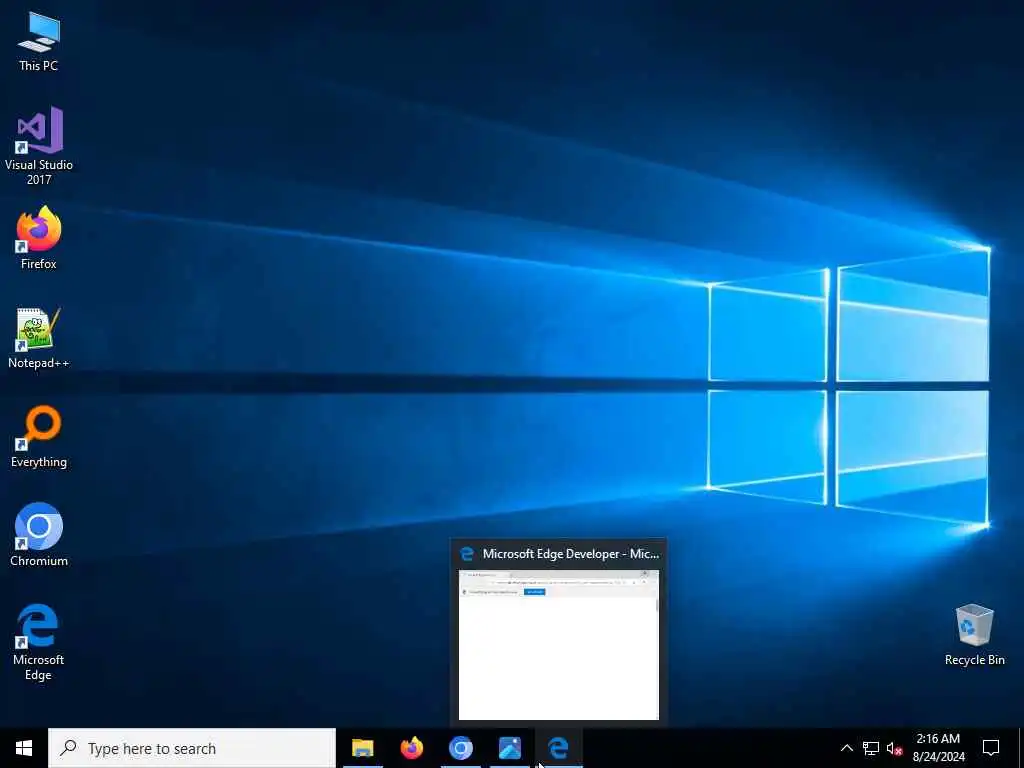Viewport: 1024px width, 768px height.
Task: Select the Recycle Bin icon
Action: (x=974, y=634)
